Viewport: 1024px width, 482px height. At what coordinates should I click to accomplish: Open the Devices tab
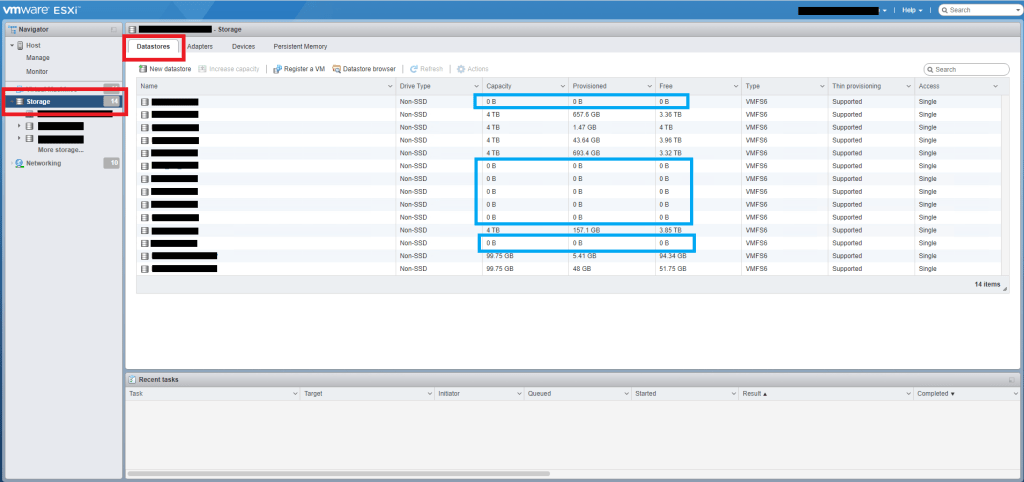click(x=243, y=47)
